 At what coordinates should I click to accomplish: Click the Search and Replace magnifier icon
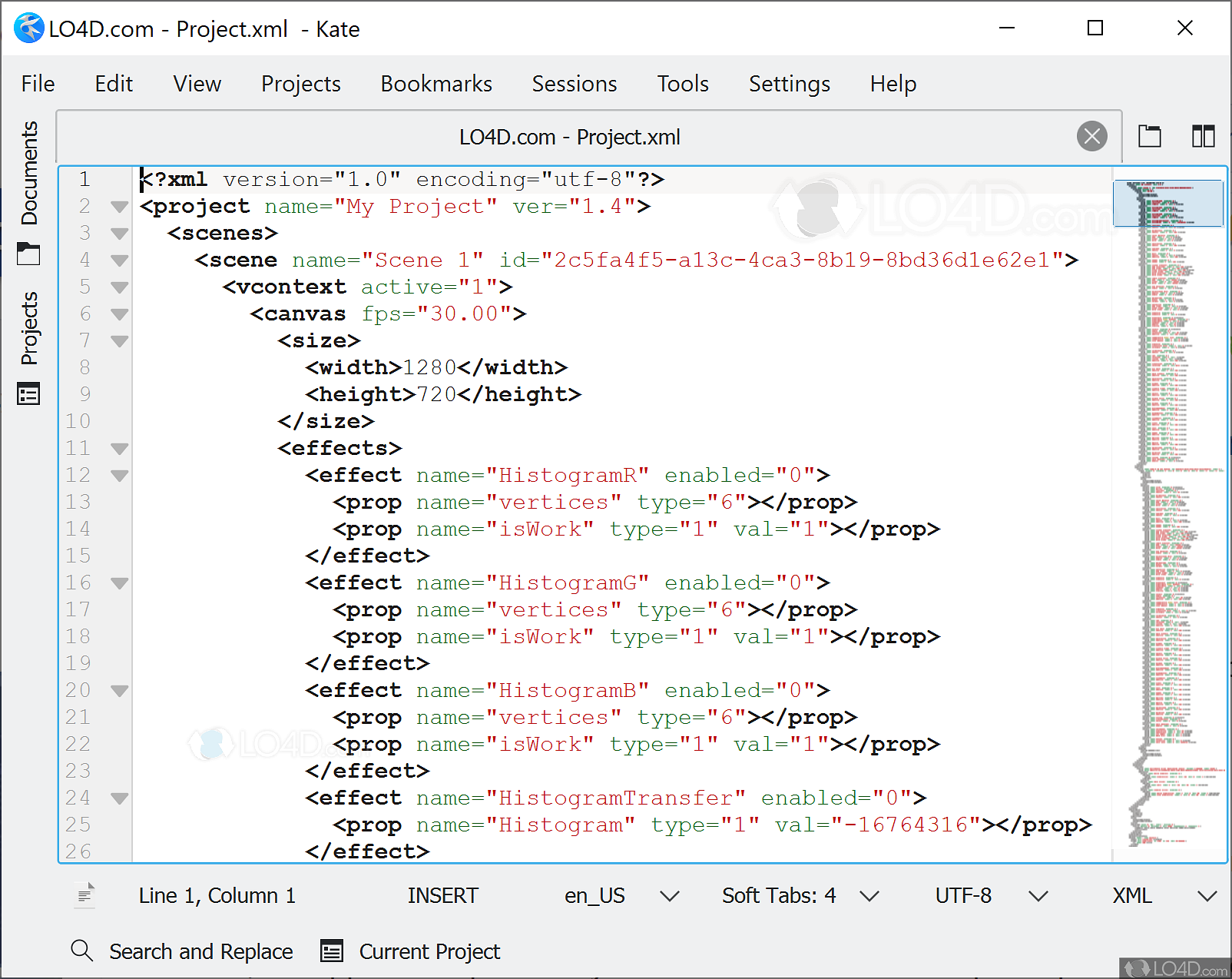(x=81, y=951)
